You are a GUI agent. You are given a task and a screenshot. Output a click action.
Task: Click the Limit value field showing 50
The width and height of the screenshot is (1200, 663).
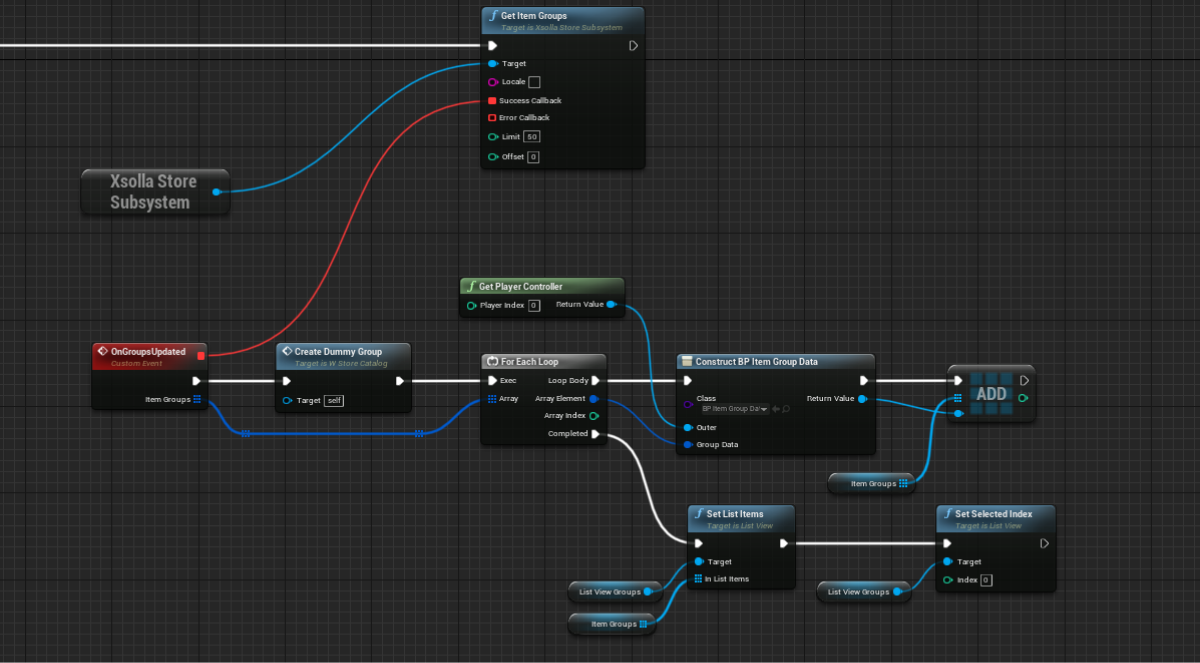click(x=532, y=136)
